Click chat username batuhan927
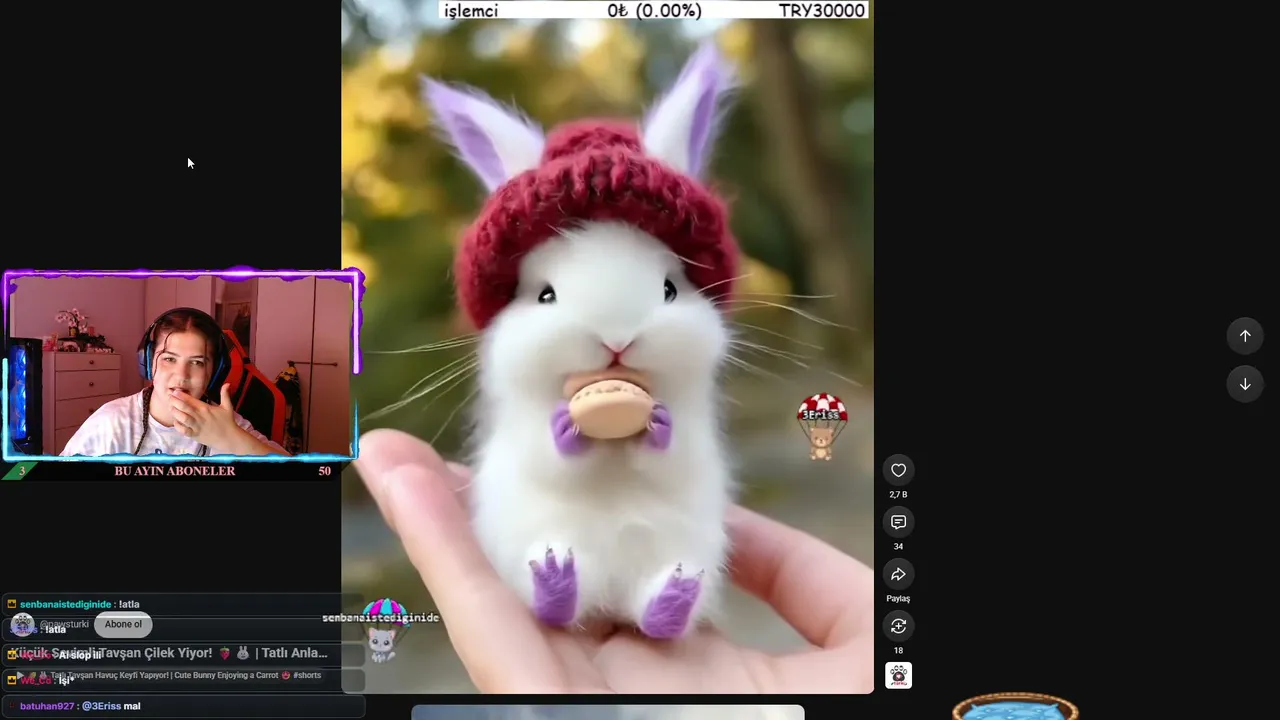Viewport: 1280px width, 720px height. [47, 706]
